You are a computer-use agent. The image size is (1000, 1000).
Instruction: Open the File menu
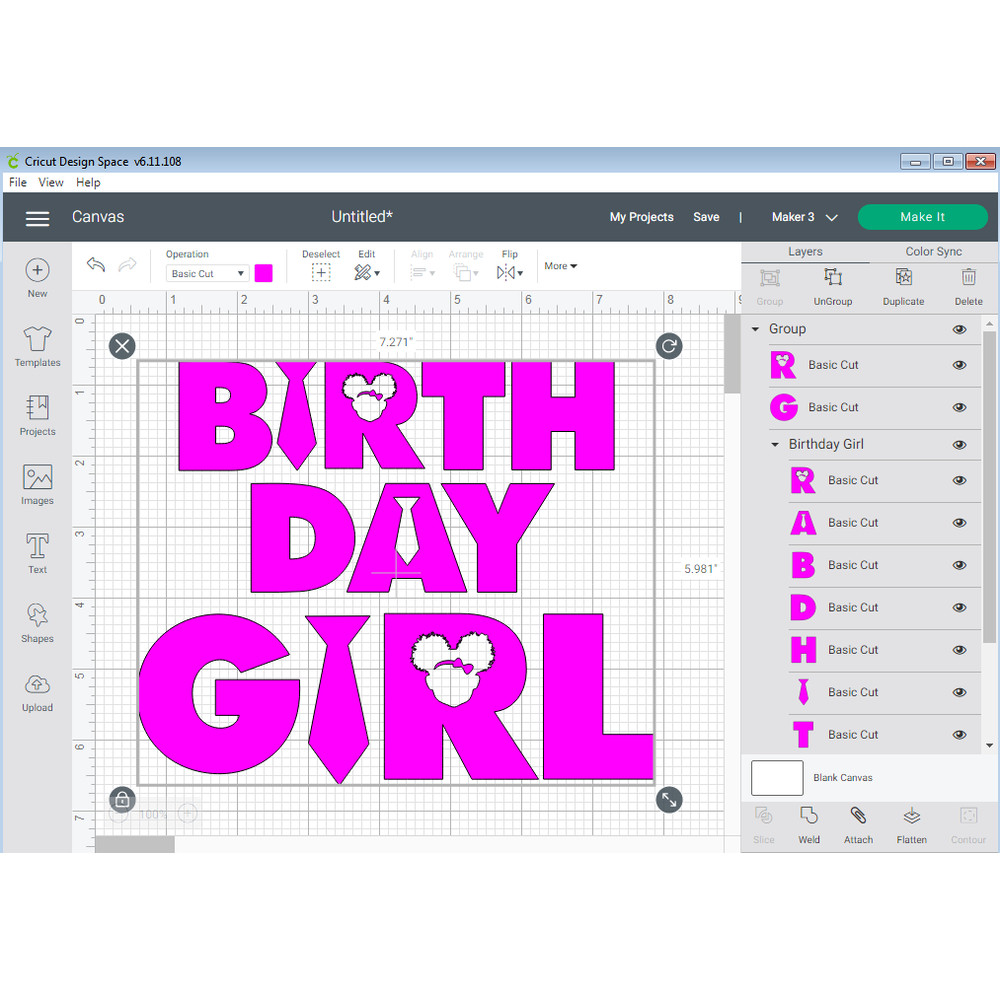click(x=16, y=182)
